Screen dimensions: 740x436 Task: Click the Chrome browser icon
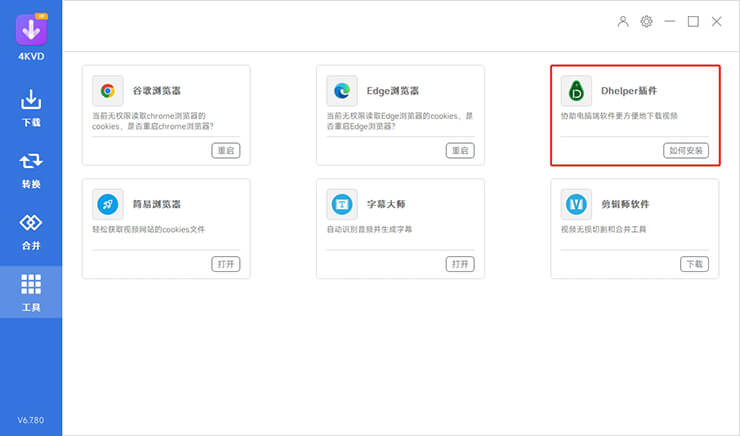click(108, 91)
